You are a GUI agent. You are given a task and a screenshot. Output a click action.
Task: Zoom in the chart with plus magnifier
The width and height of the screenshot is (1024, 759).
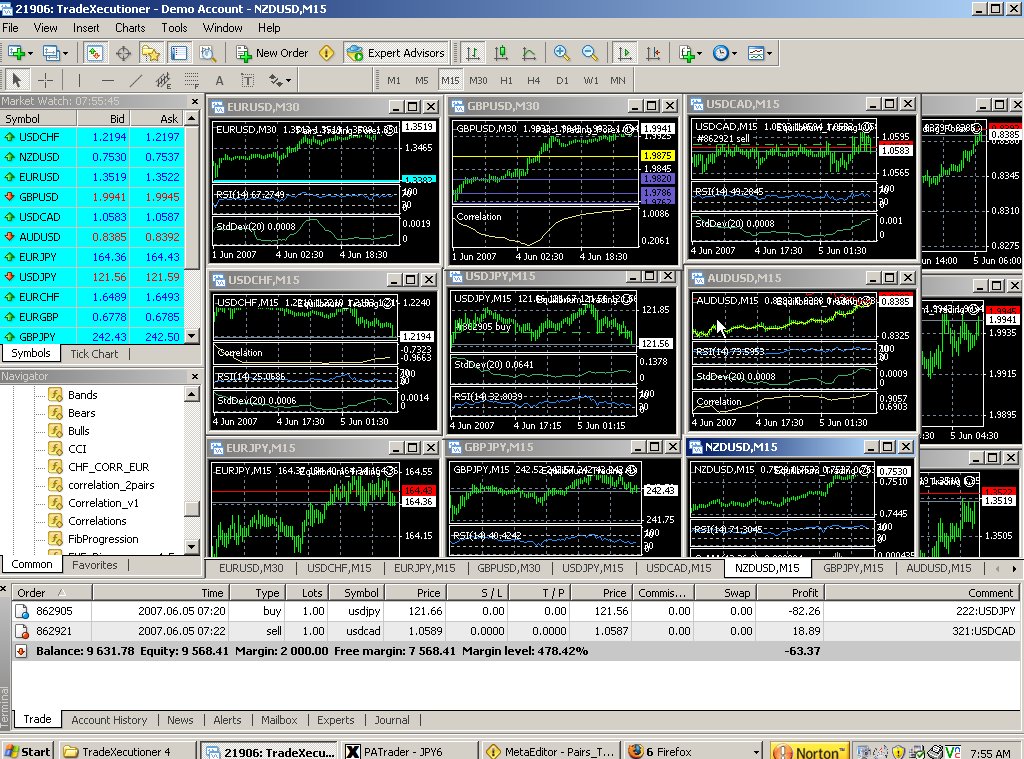(x=561, y=53)
